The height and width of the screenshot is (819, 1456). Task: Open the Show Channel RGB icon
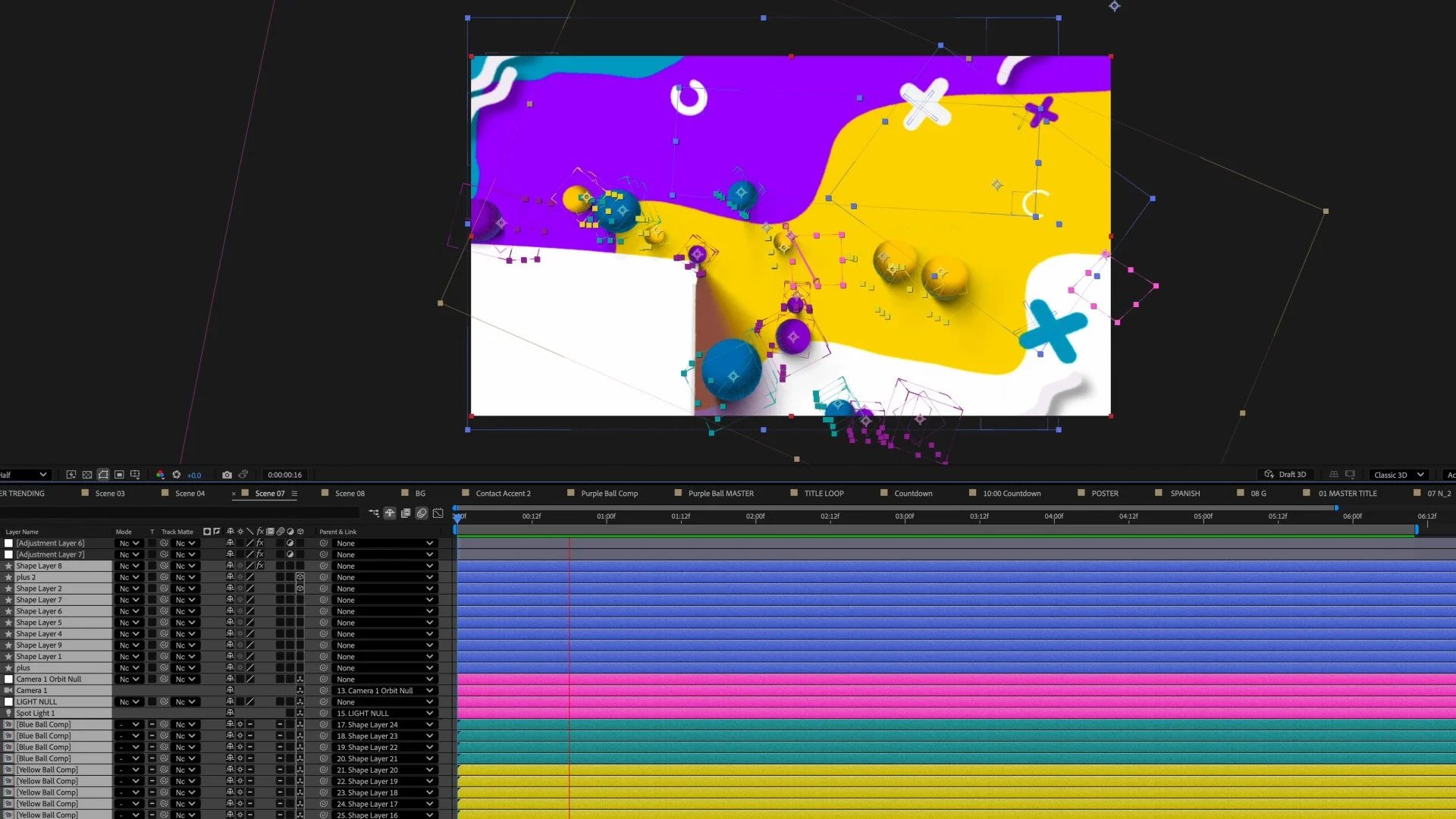(x=160, y=475)
